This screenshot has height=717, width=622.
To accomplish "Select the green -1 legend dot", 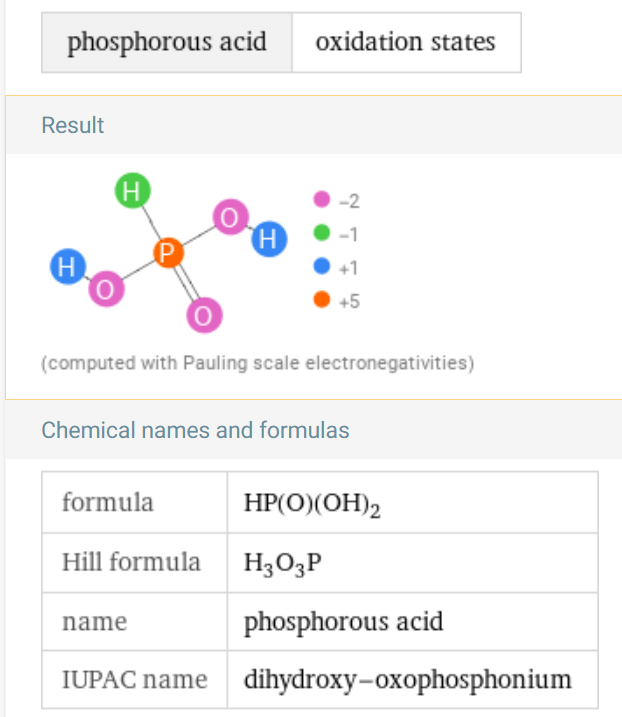I will point(322,232).
